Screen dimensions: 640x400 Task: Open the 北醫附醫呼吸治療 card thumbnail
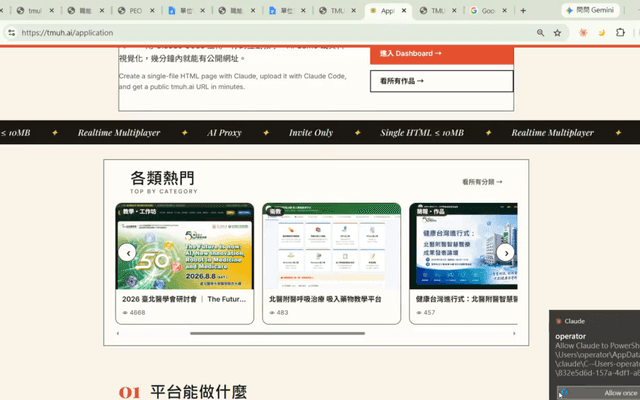[331, 246]
